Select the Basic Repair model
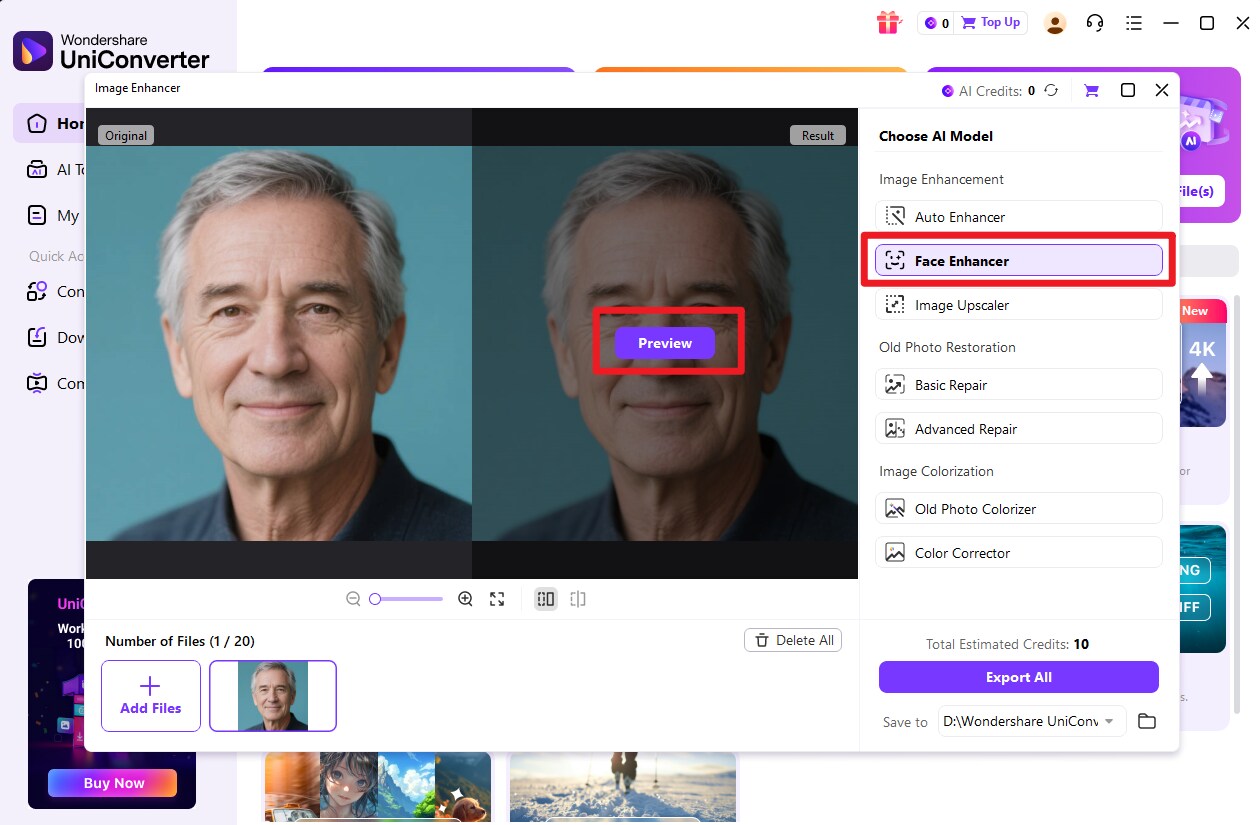The height and width of the screenshot is (825, 1260). [1019, 385]
